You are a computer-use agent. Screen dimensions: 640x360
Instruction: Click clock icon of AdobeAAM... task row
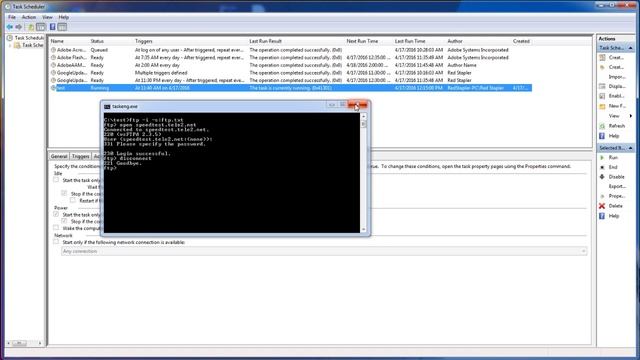pyautogui.click(x=53, y=65)
